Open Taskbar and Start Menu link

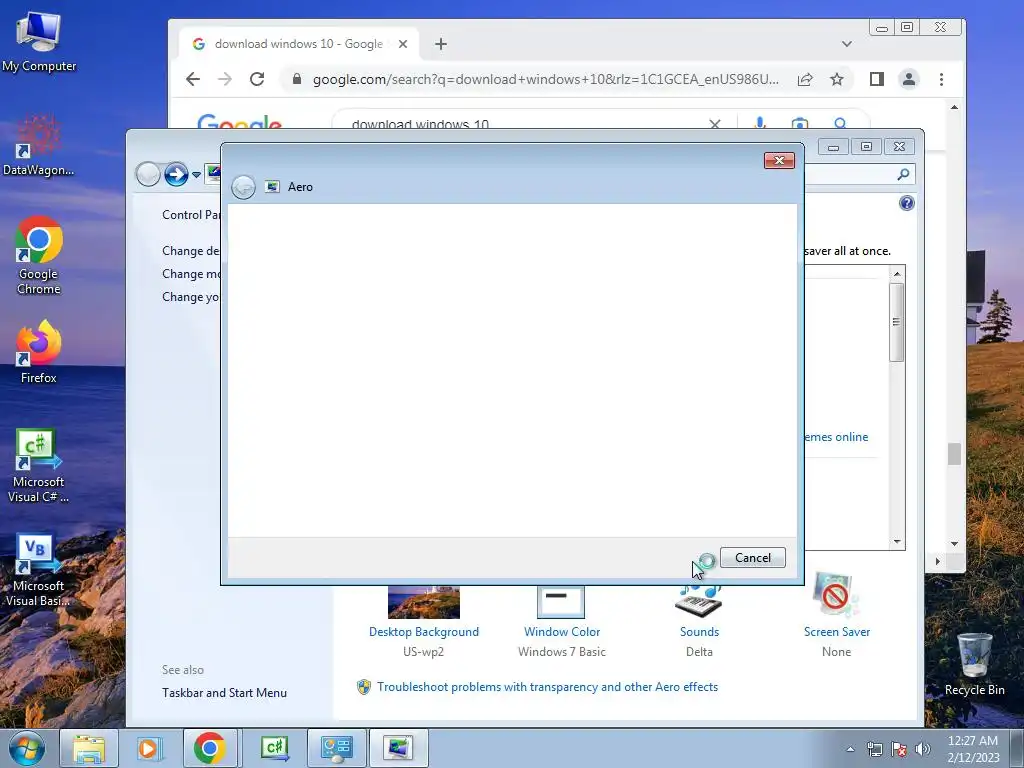[x=224, y=693]
